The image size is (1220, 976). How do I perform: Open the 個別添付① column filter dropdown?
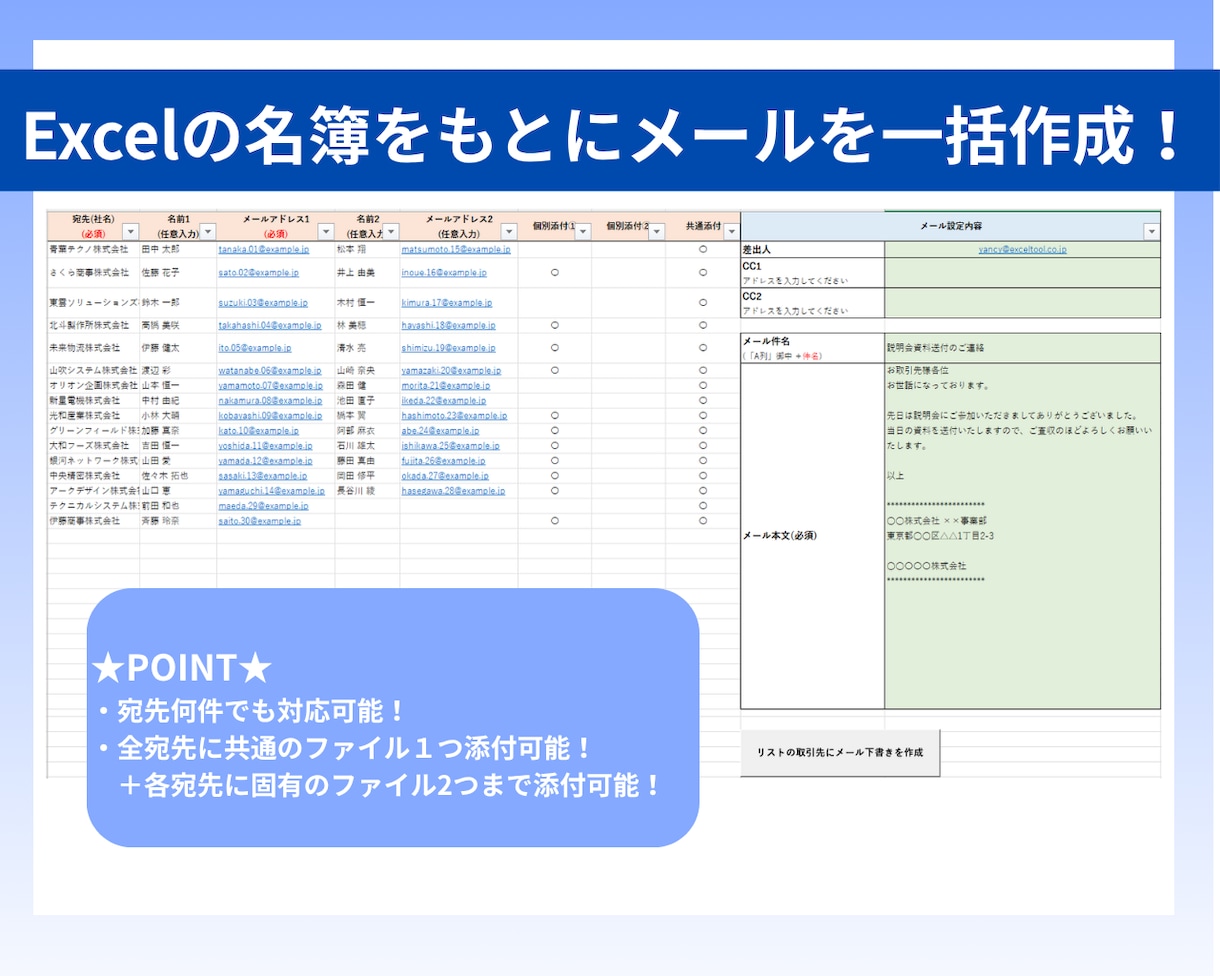click(583, 231)
